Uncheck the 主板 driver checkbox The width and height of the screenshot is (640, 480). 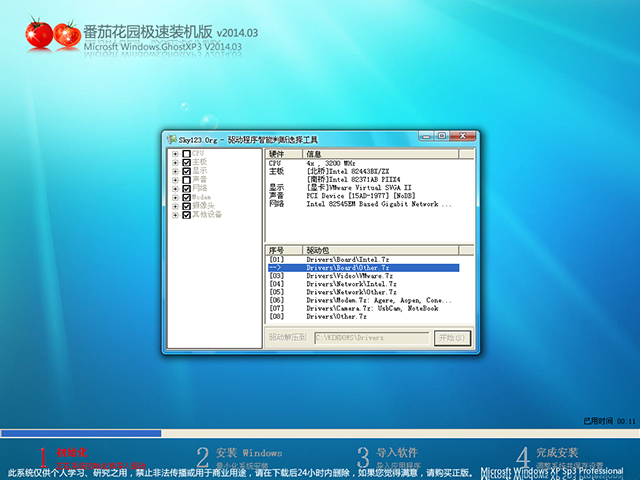click(x=186, y=162)
